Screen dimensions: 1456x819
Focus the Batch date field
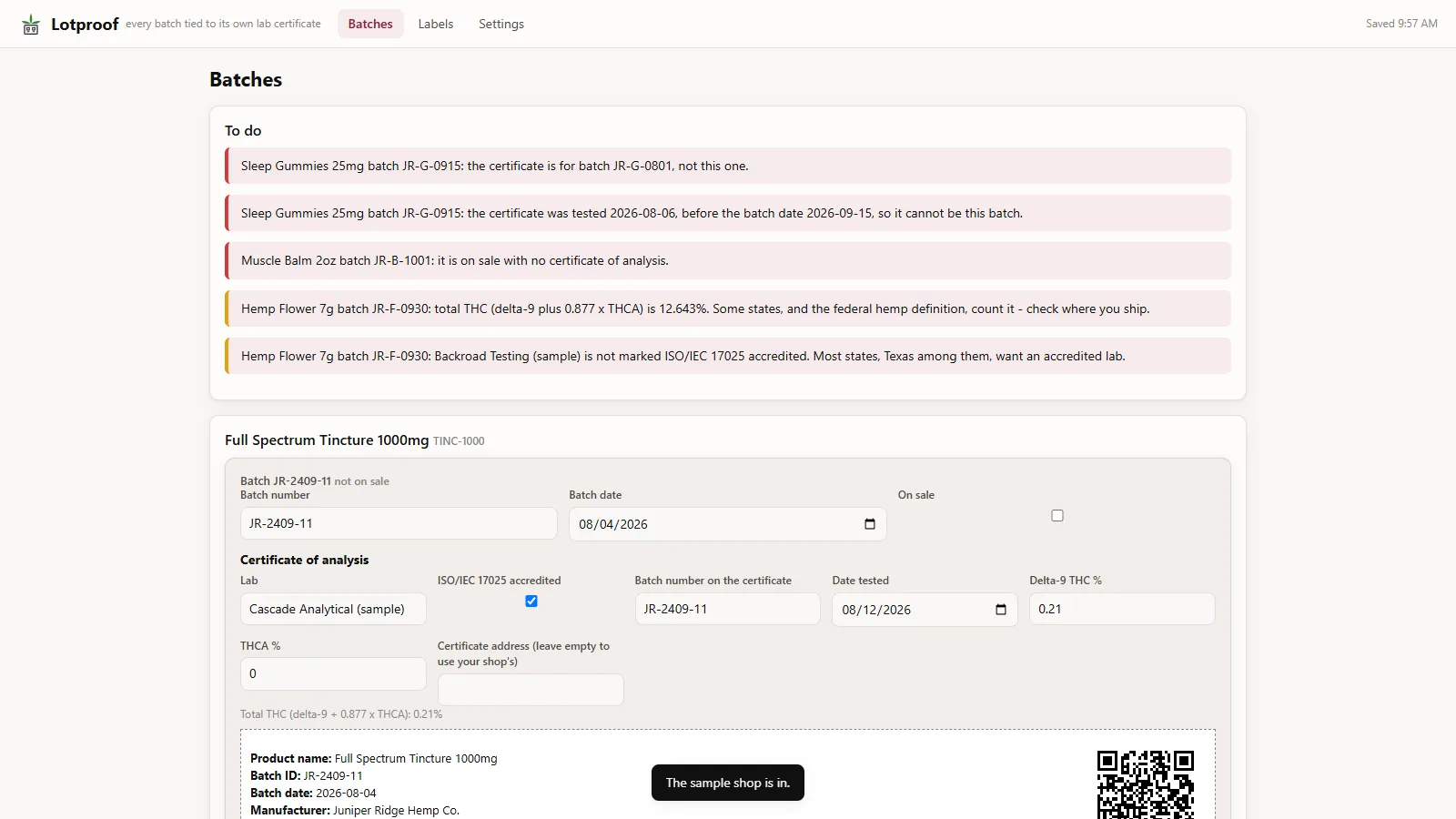pyautogui.click(x=728, y=524)
